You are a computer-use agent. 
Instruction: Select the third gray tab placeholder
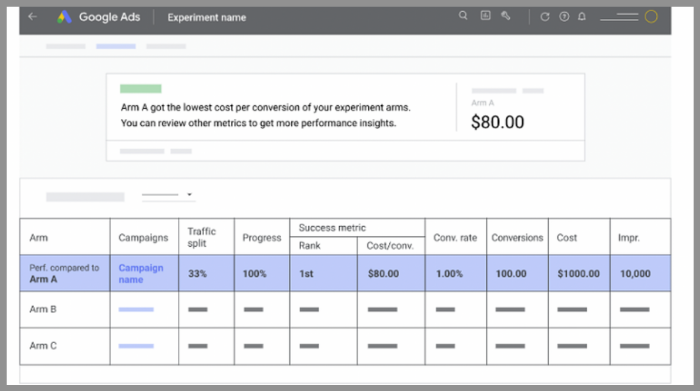tap(166, 46)
